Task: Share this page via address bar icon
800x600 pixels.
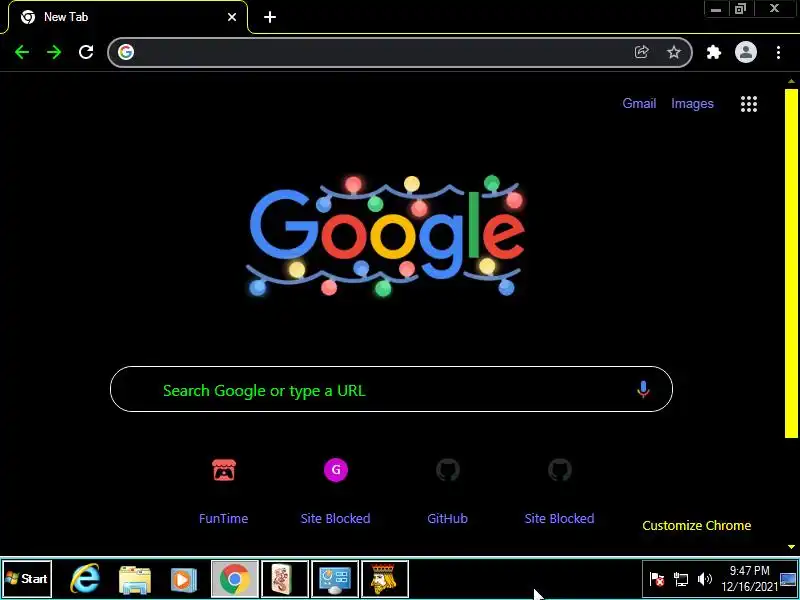Action: pos(641,52)
